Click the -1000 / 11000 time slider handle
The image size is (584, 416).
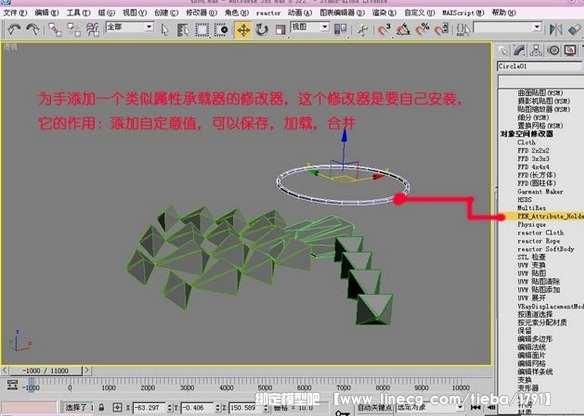45,371
